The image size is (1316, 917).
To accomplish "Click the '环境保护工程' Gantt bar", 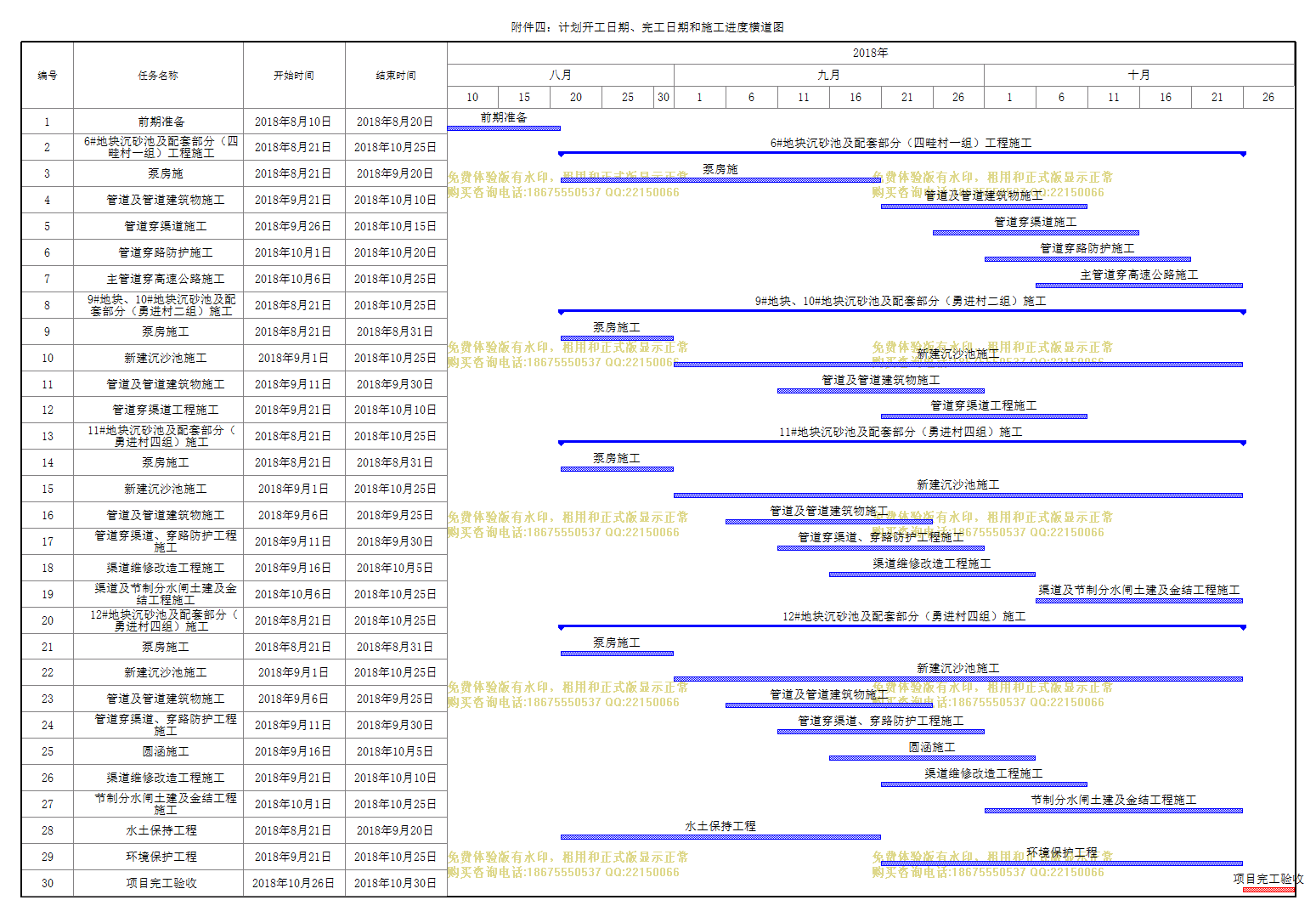I will coord(1062,863).
